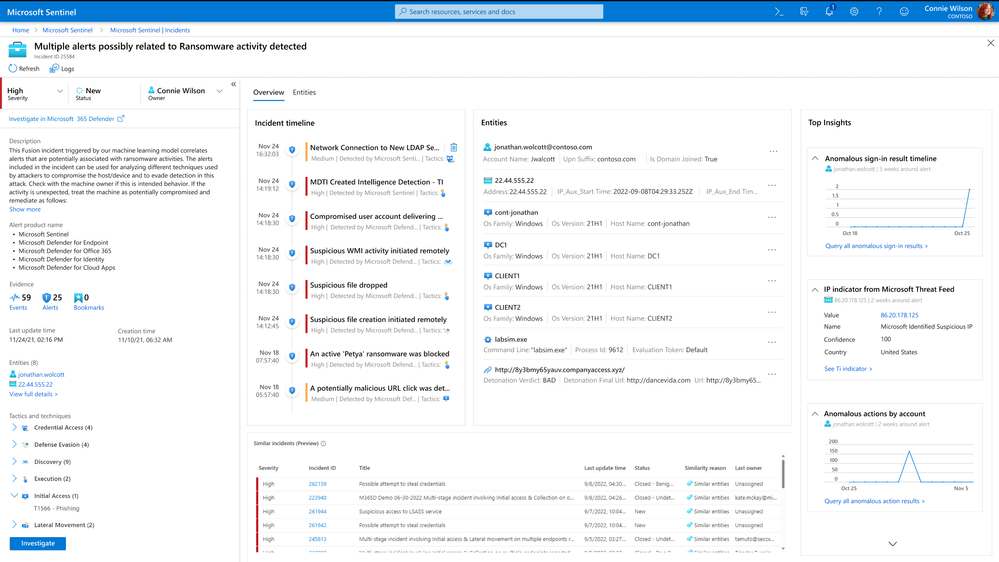Collapse Initial Access (1) tactic

point(14,495)
